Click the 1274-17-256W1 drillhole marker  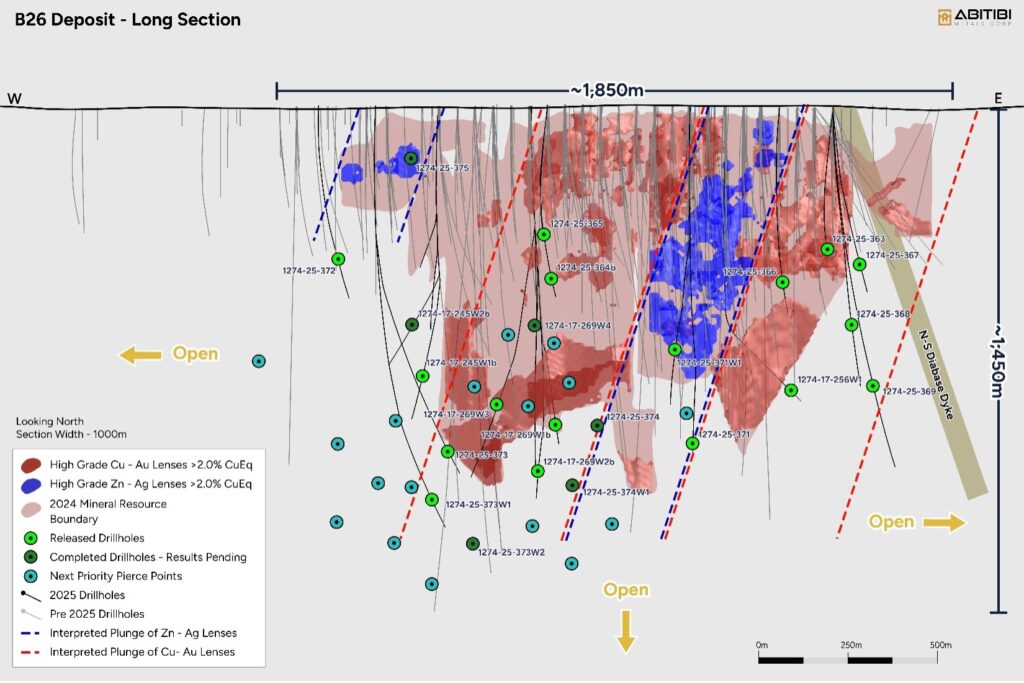791,391
